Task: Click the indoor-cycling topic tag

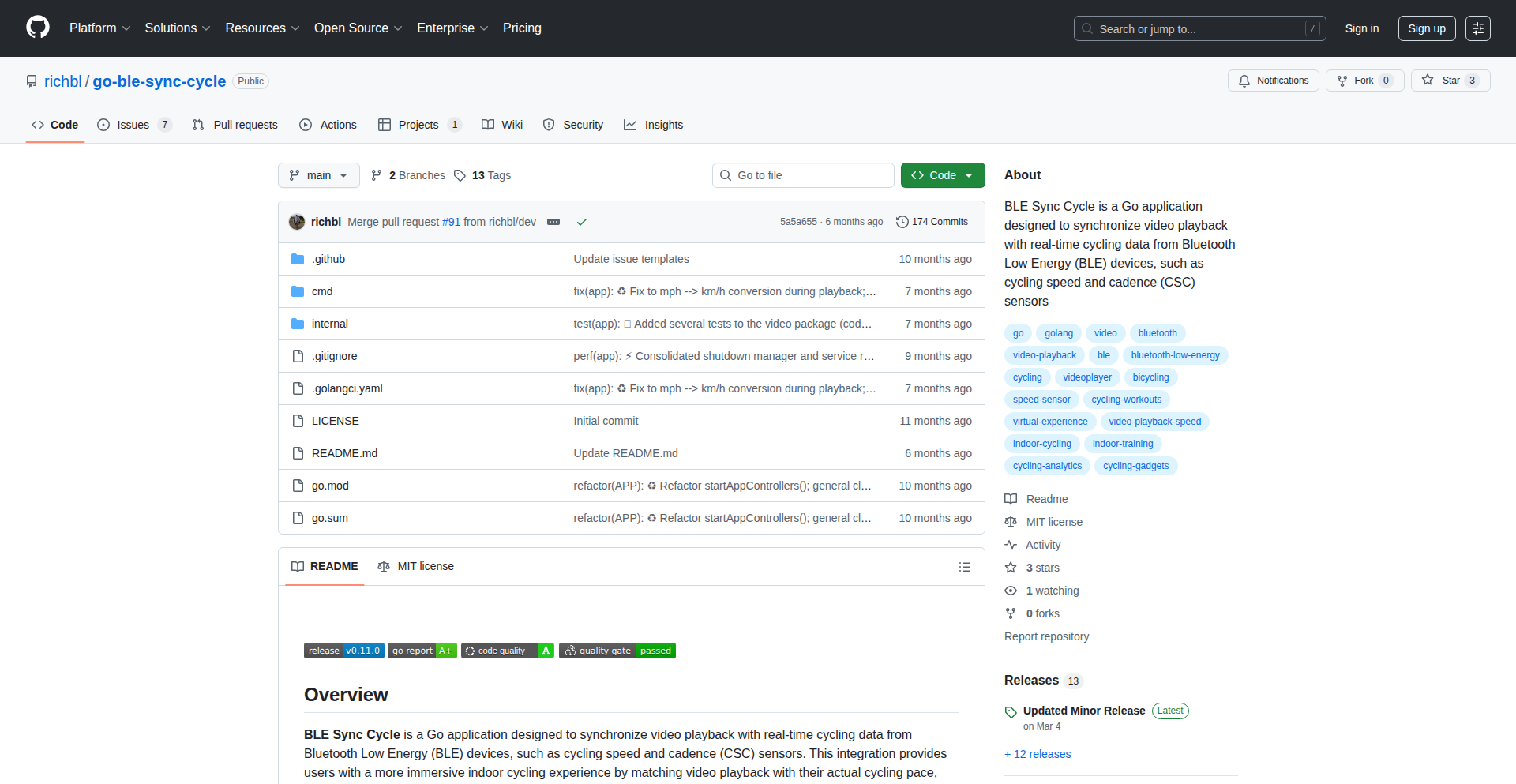Action: click(1042, 444)
